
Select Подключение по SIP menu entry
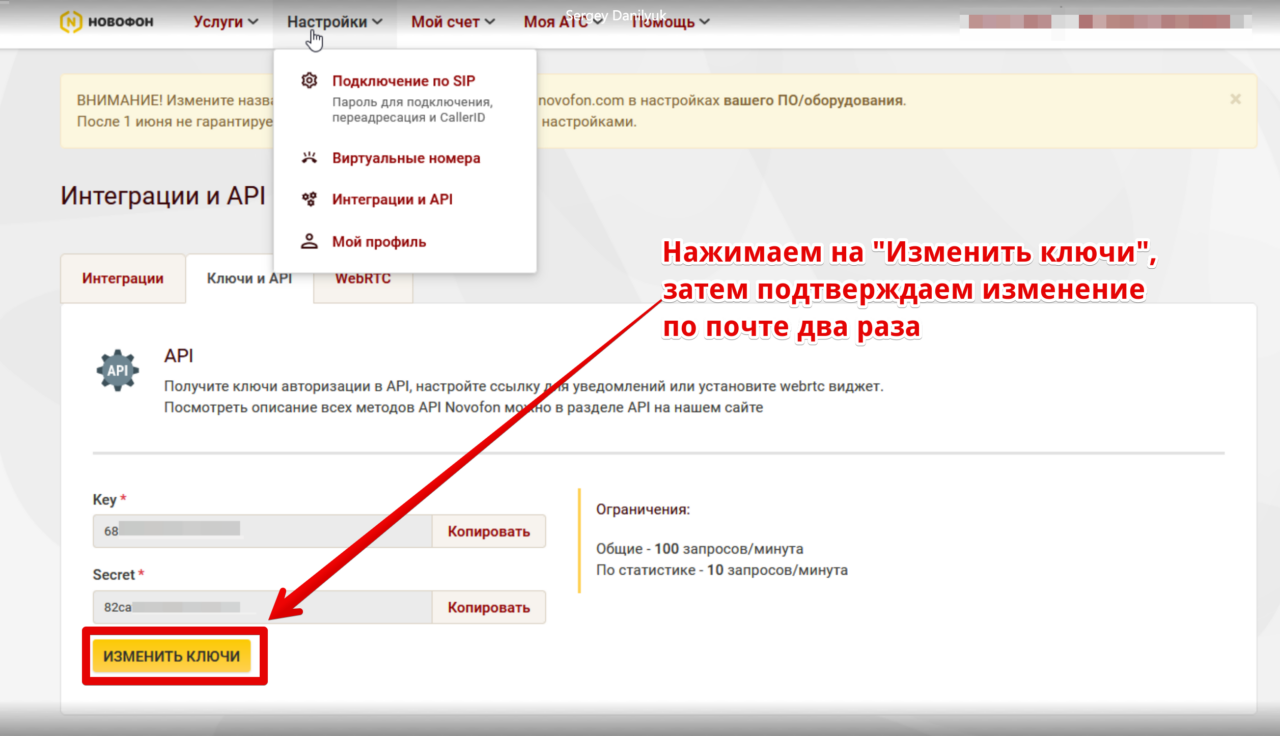(x=404, y=81)
